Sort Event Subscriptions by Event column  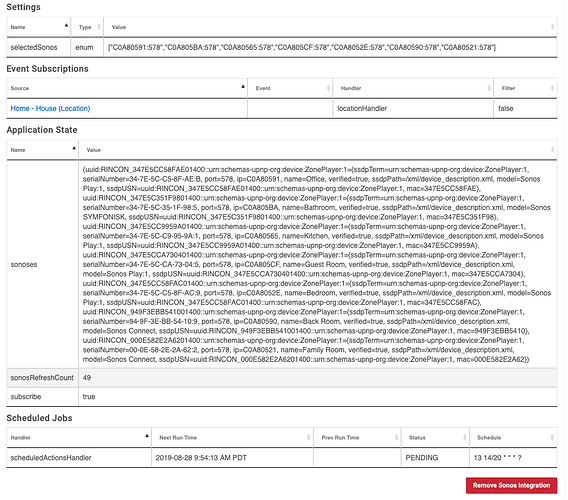(x=290, y=88)
